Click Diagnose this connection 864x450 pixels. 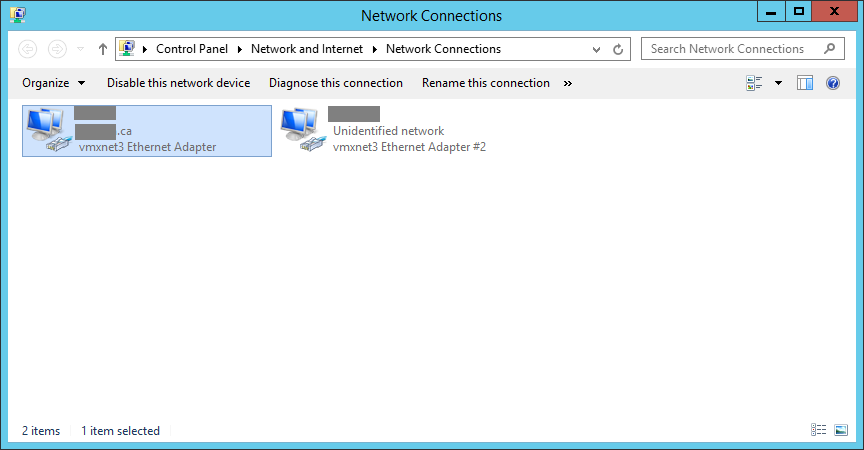coord(336,83)
